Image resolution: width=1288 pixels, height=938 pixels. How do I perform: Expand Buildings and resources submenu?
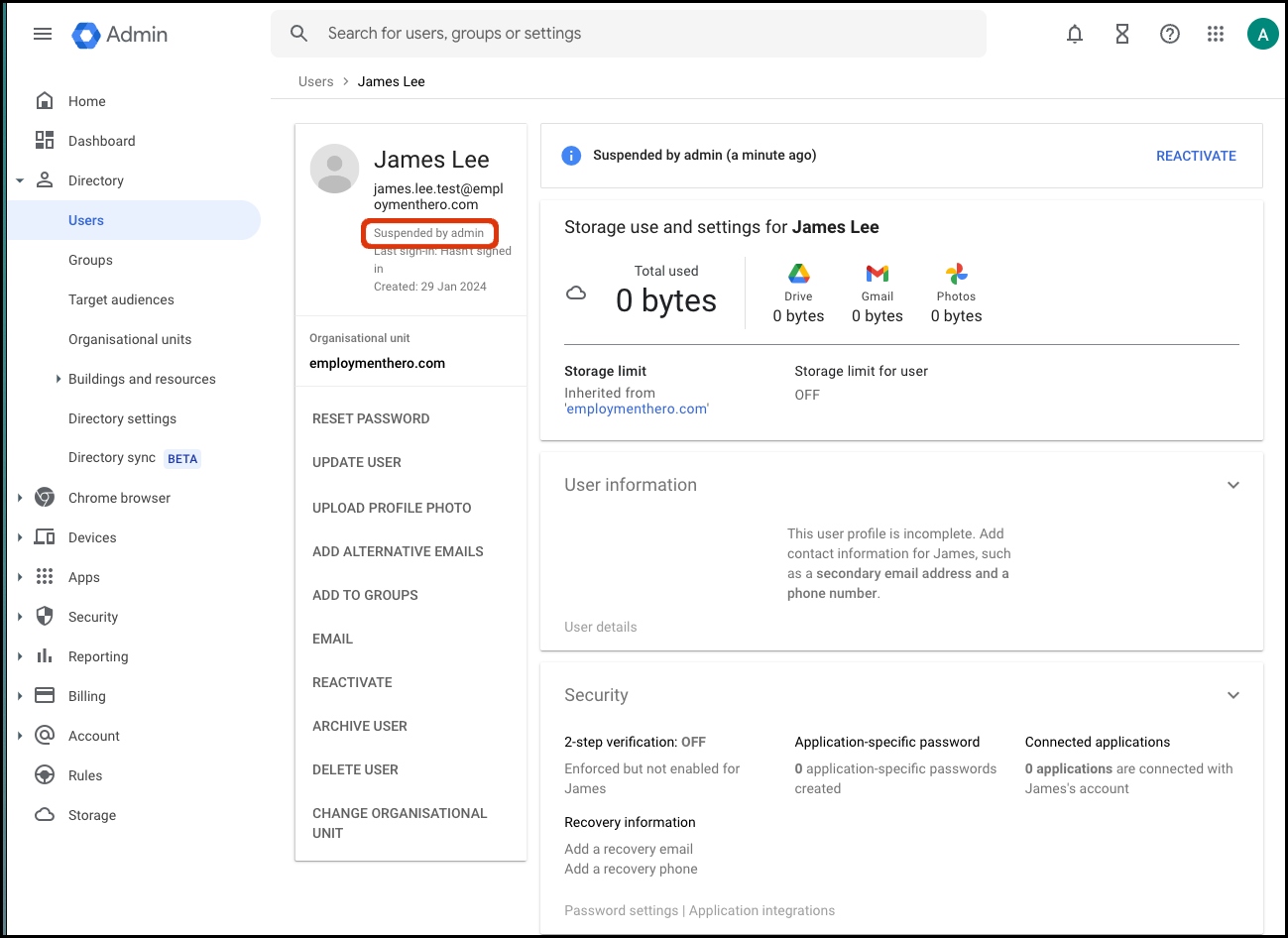point(59,379)
